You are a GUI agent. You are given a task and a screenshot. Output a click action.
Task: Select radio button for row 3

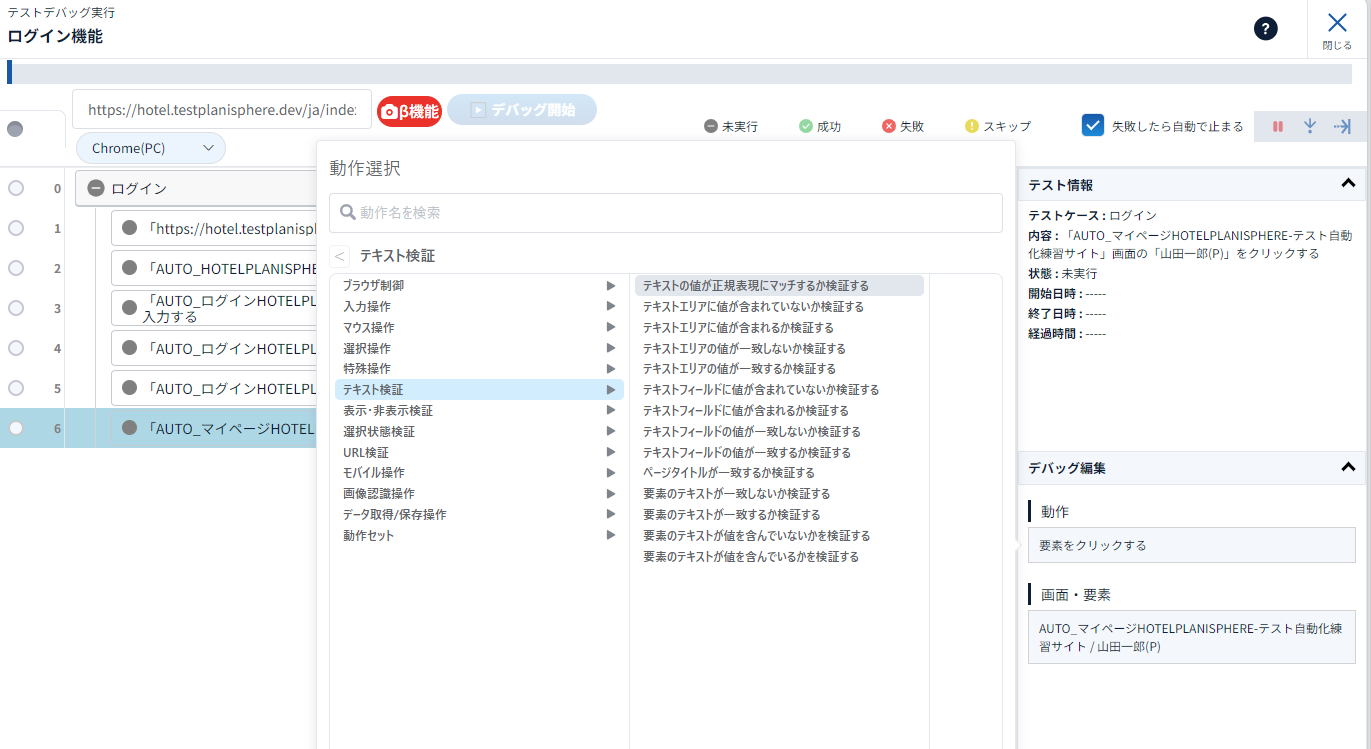click(16, 308)
